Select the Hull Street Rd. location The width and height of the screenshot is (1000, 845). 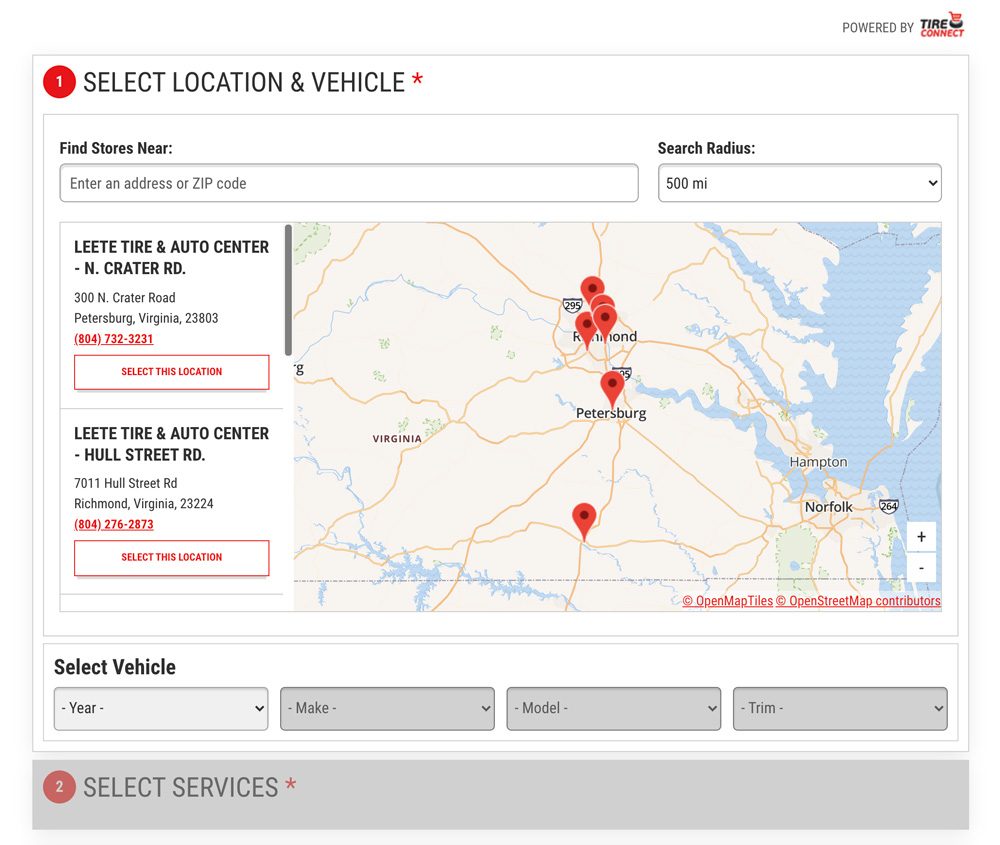[172, 557]
